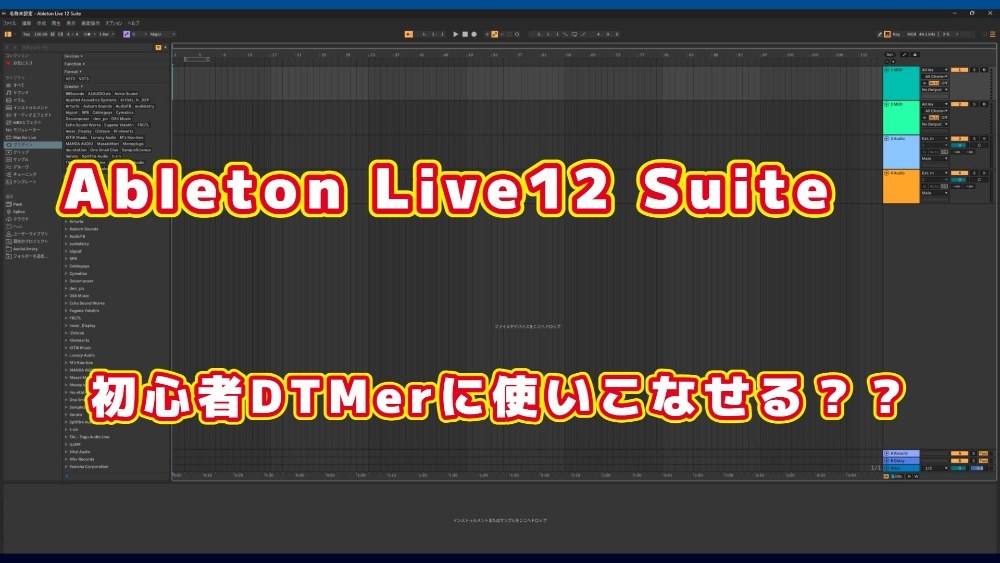Image resolution: width=1000 pixels, height=563 pixels.
Task: Open the 現在のプロジェクト place
Action: pyautogui.click(x=29, y=242)
